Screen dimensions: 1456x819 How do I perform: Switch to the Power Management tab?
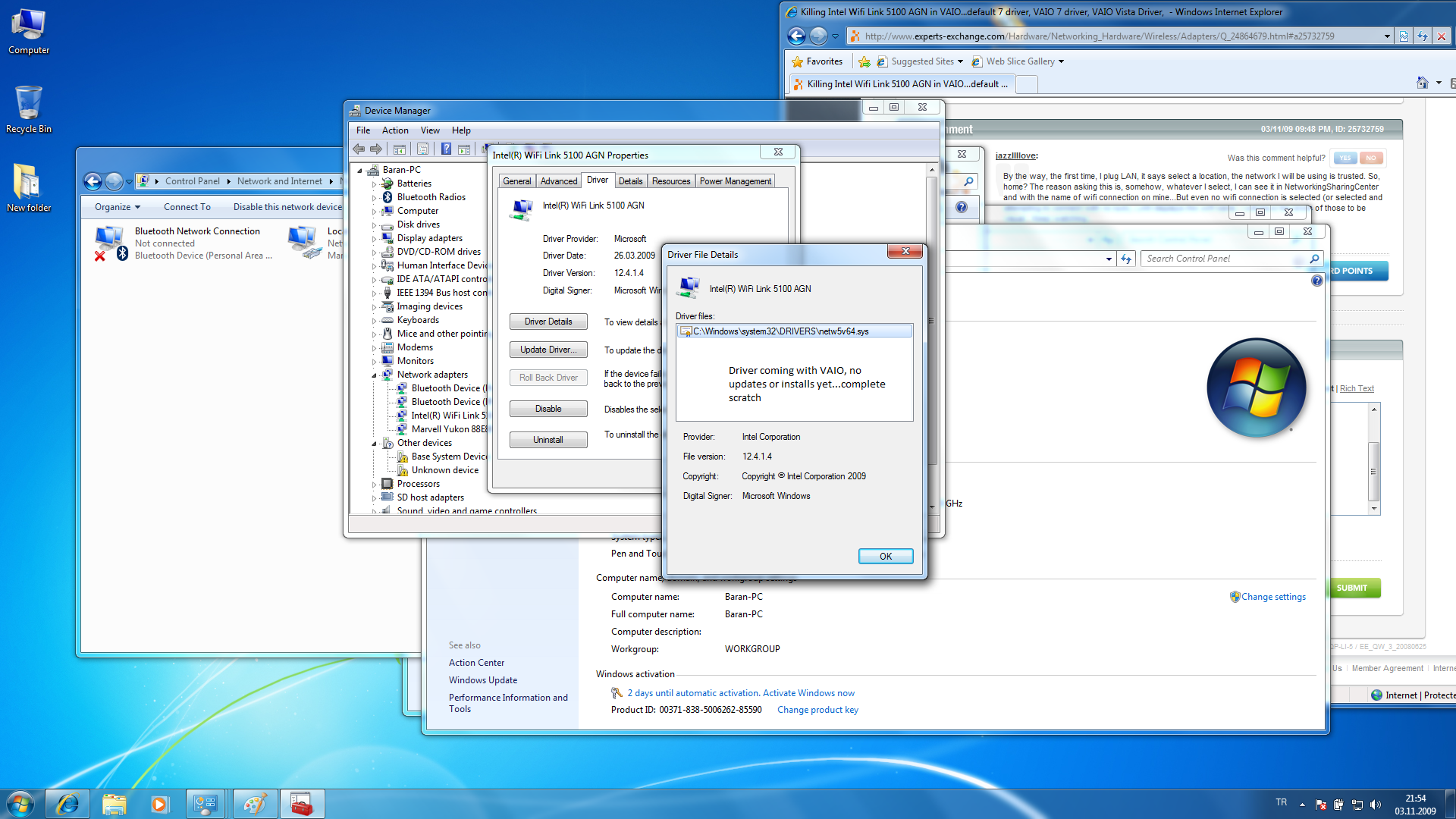pyautogui.click(x=735, y=181)
